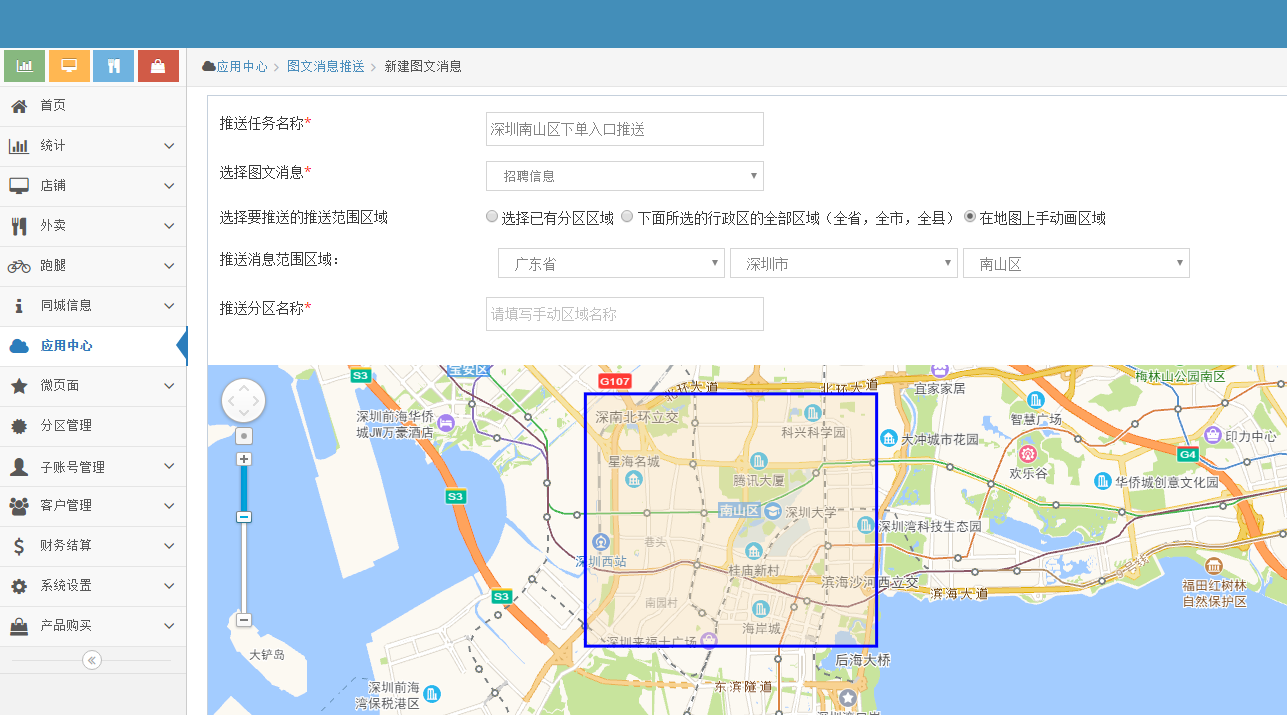Viewport: 1287px width, 715px height.
Task: Open the green statistics shortcut icon
Action: (24, 64)
